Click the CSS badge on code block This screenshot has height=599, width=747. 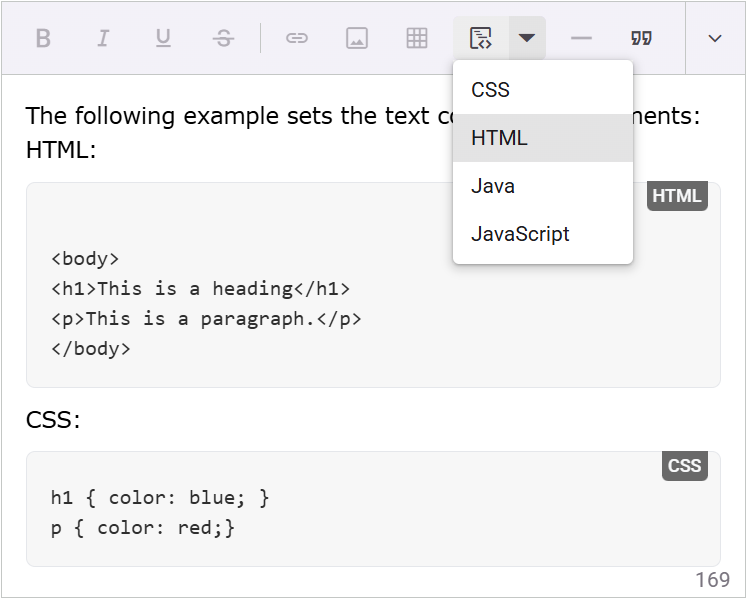(x=684, y=466)
